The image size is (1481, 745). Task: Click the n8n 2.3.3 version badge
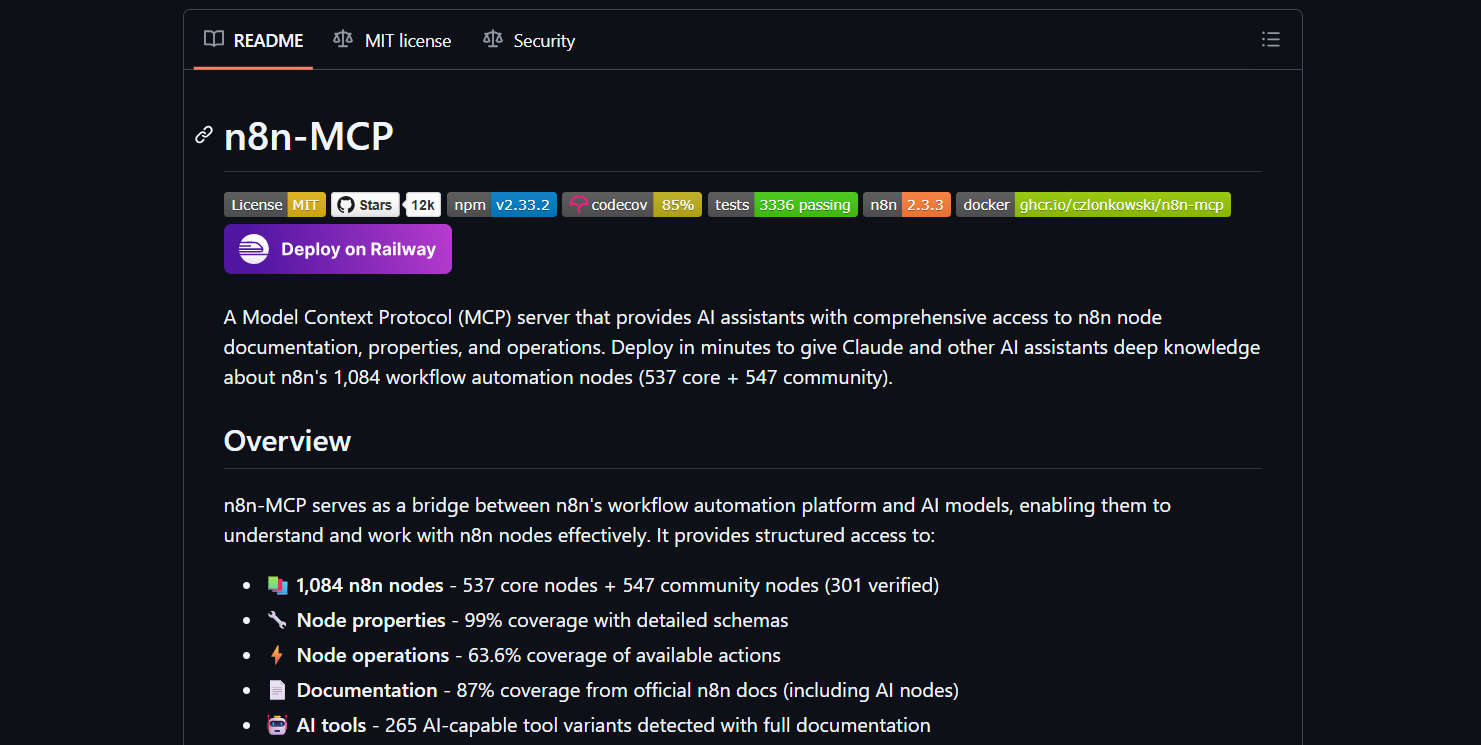(906, 205)
